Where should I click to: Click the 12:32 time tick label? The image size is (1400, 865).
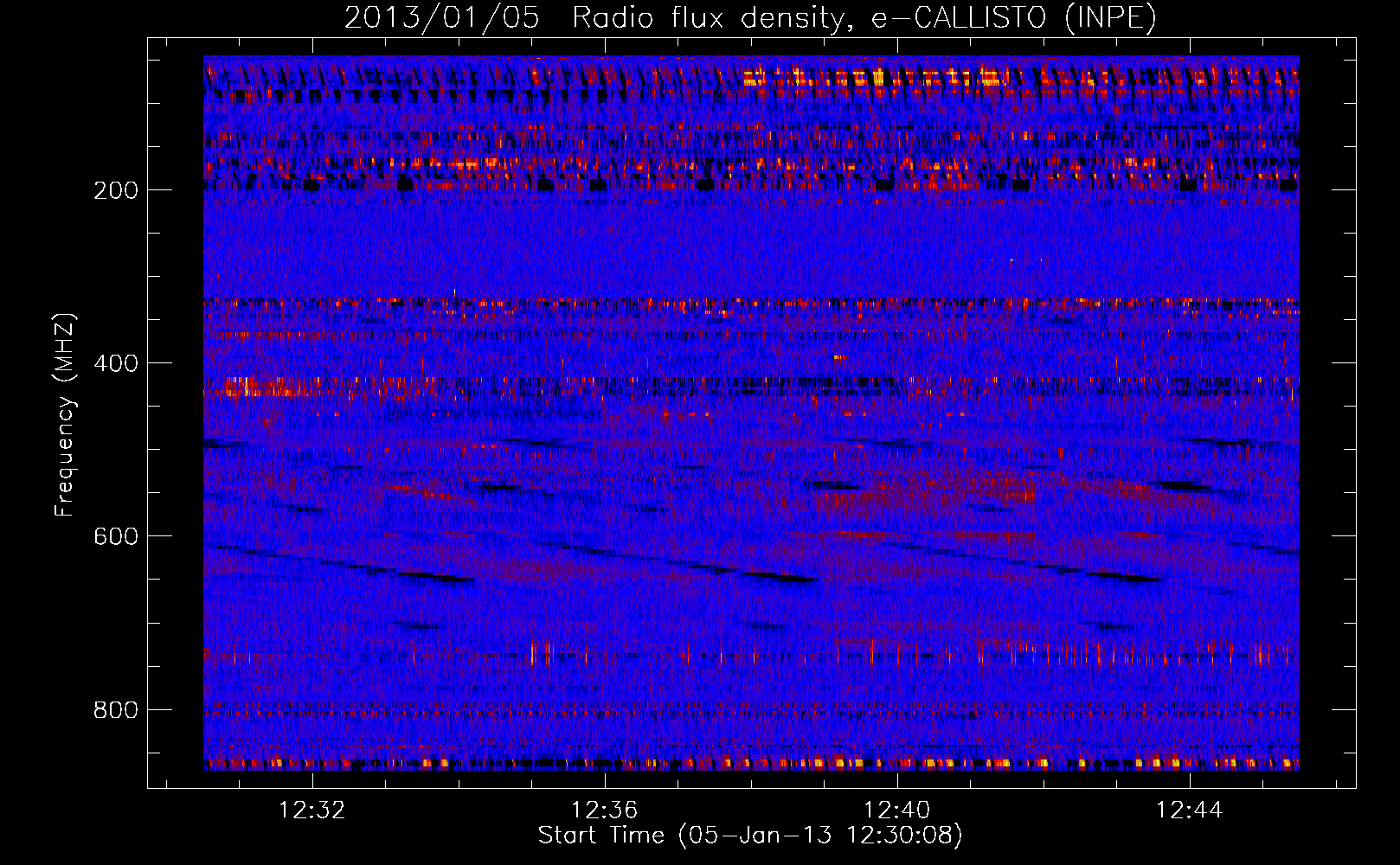(x=311, y=810)
